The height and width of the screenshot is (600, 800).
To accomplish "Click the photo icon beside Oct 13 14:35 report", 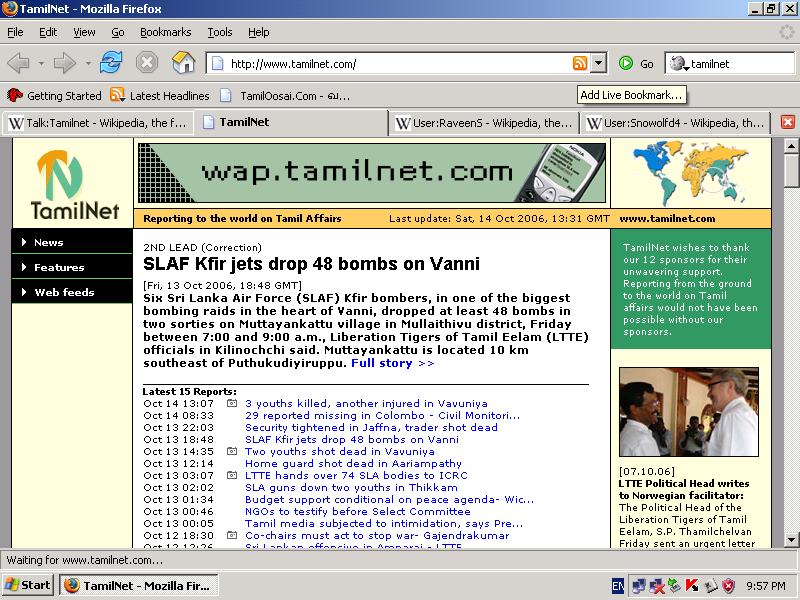I will click(x=232, y=452).
